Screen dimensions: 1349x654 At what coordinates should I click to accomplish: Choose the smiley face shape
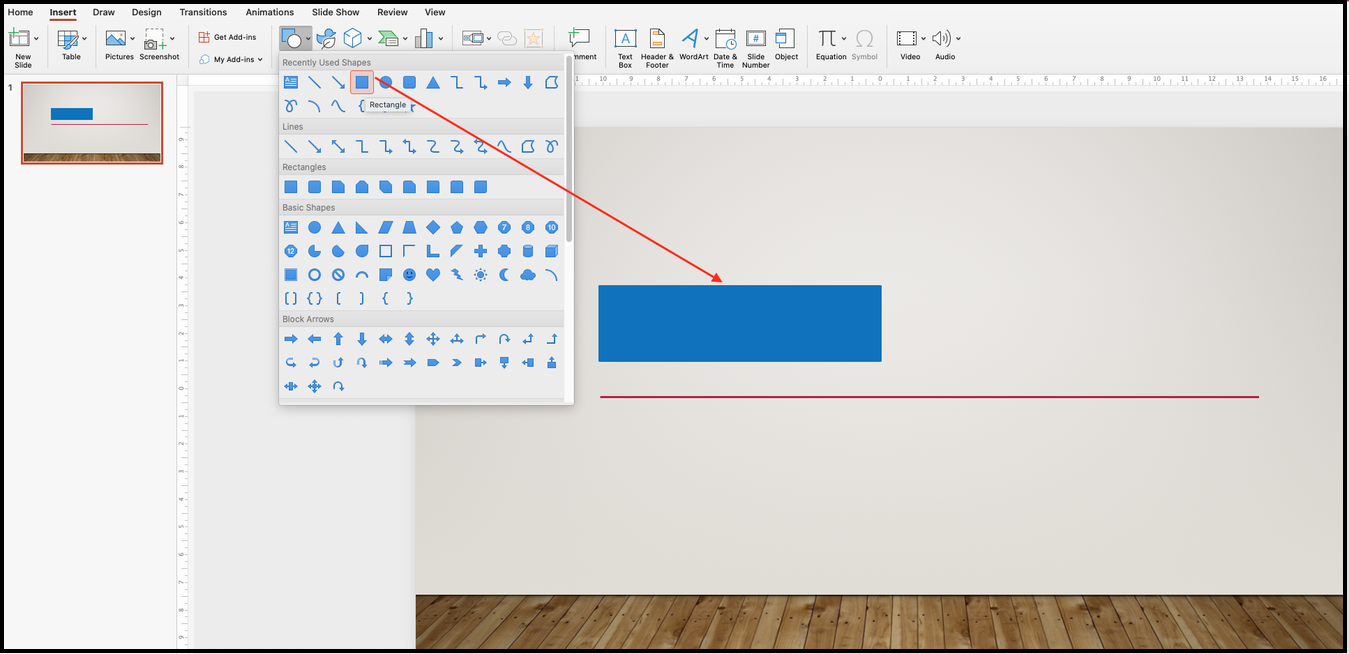click(x=409, y=275)
